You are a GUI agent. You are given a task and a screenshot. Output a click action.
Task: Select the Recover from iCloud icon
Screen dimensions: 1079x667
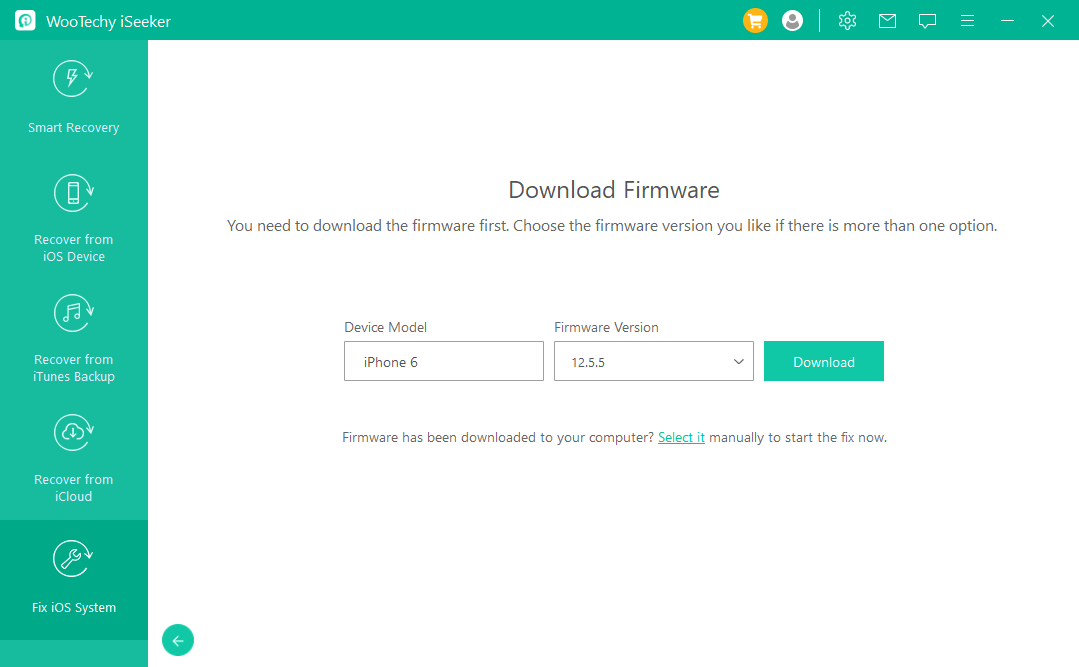pos(73,432)
